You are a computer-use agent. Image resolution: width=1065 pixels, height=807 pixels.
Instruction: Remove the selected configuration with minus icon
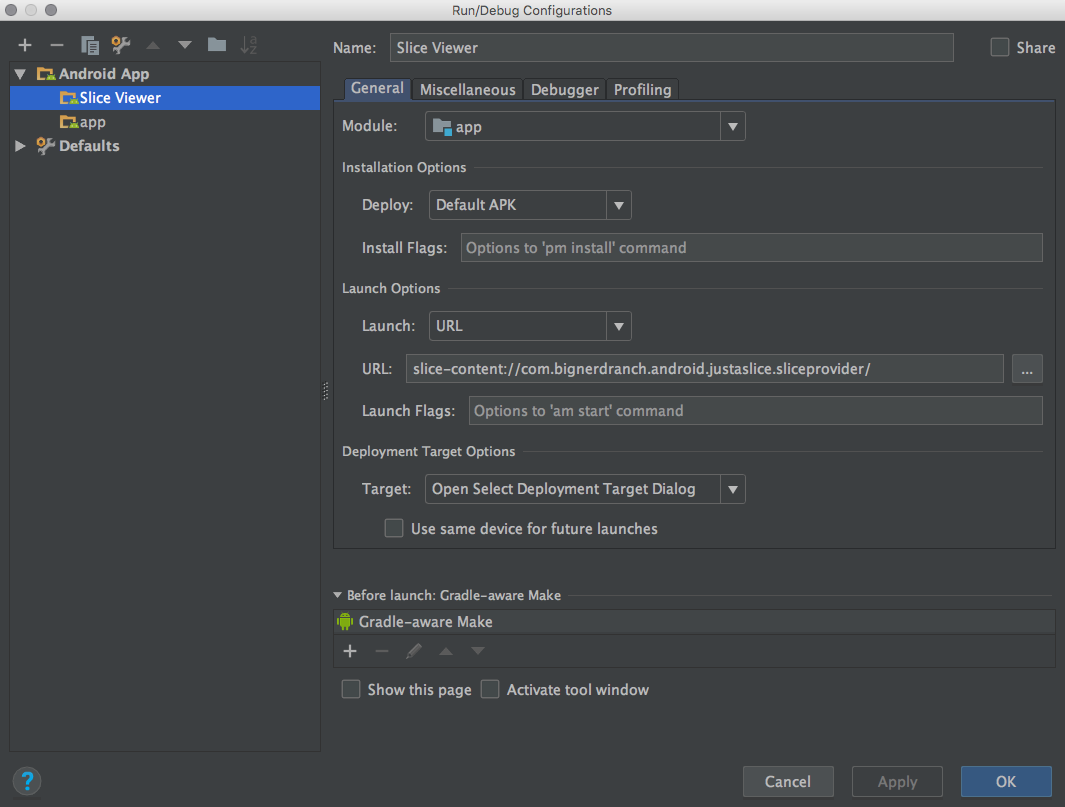pos(57,46)
